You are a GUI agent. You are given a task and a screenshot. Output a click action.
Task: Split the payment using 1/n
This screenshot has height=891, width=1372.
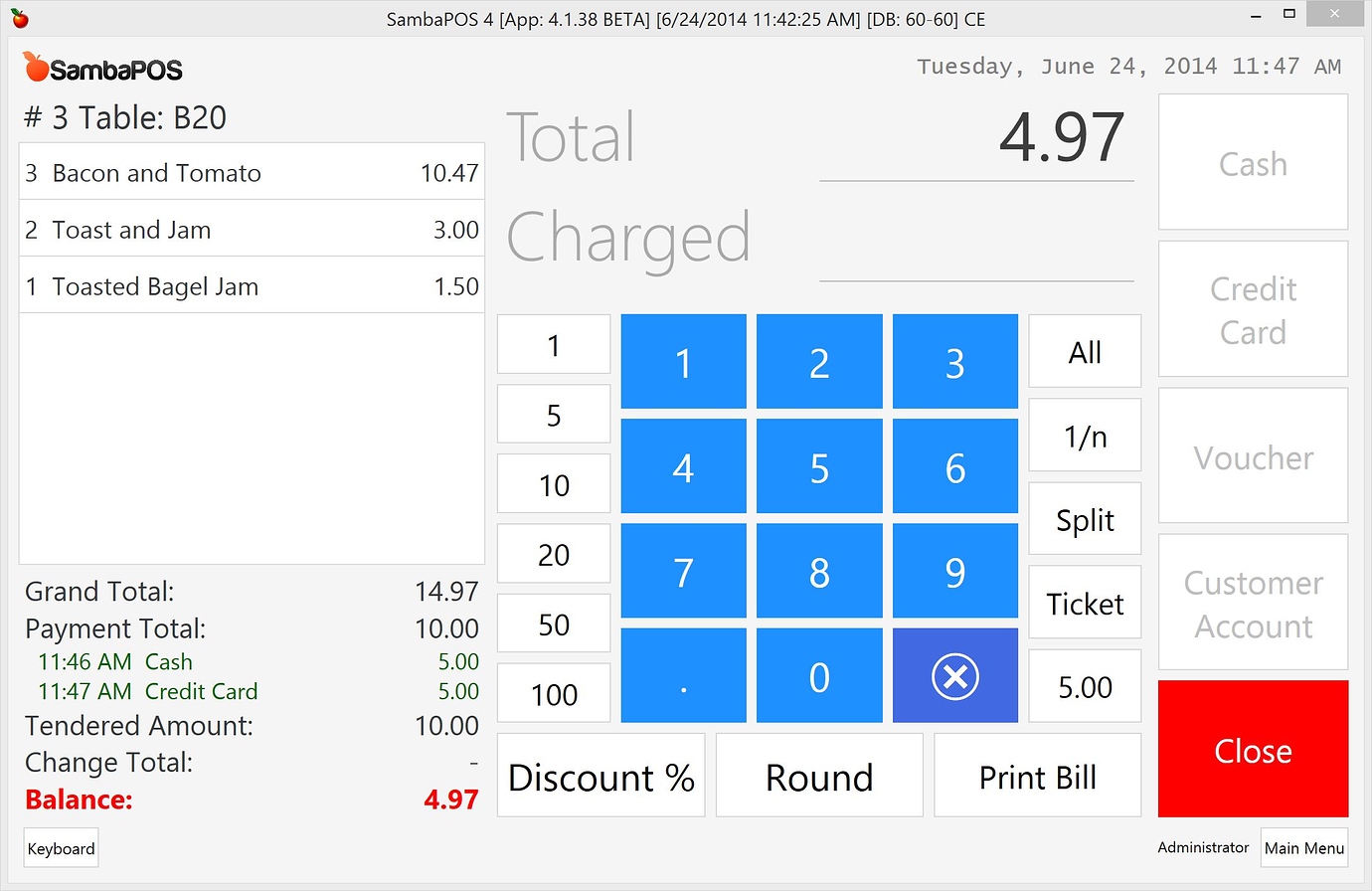click(1085, 435)
